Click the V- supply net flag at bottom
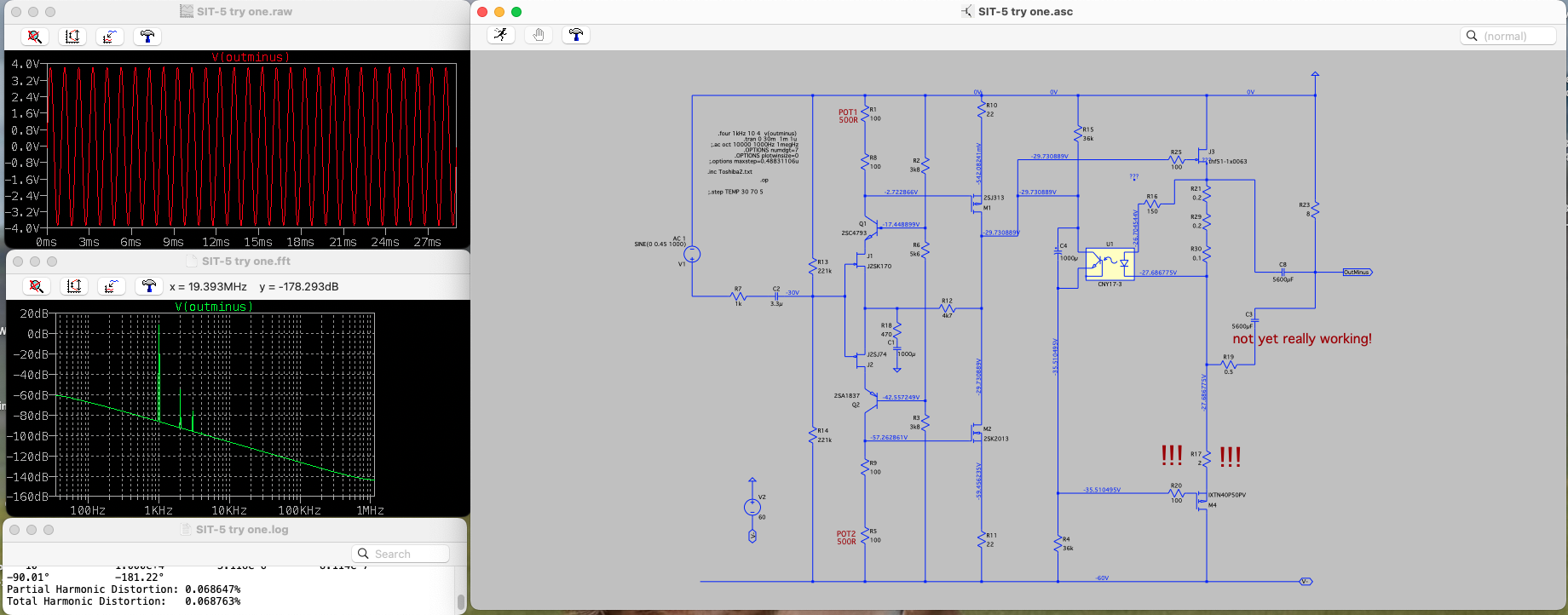The height and width of the screenshot is (615, 1568). 1306,582
